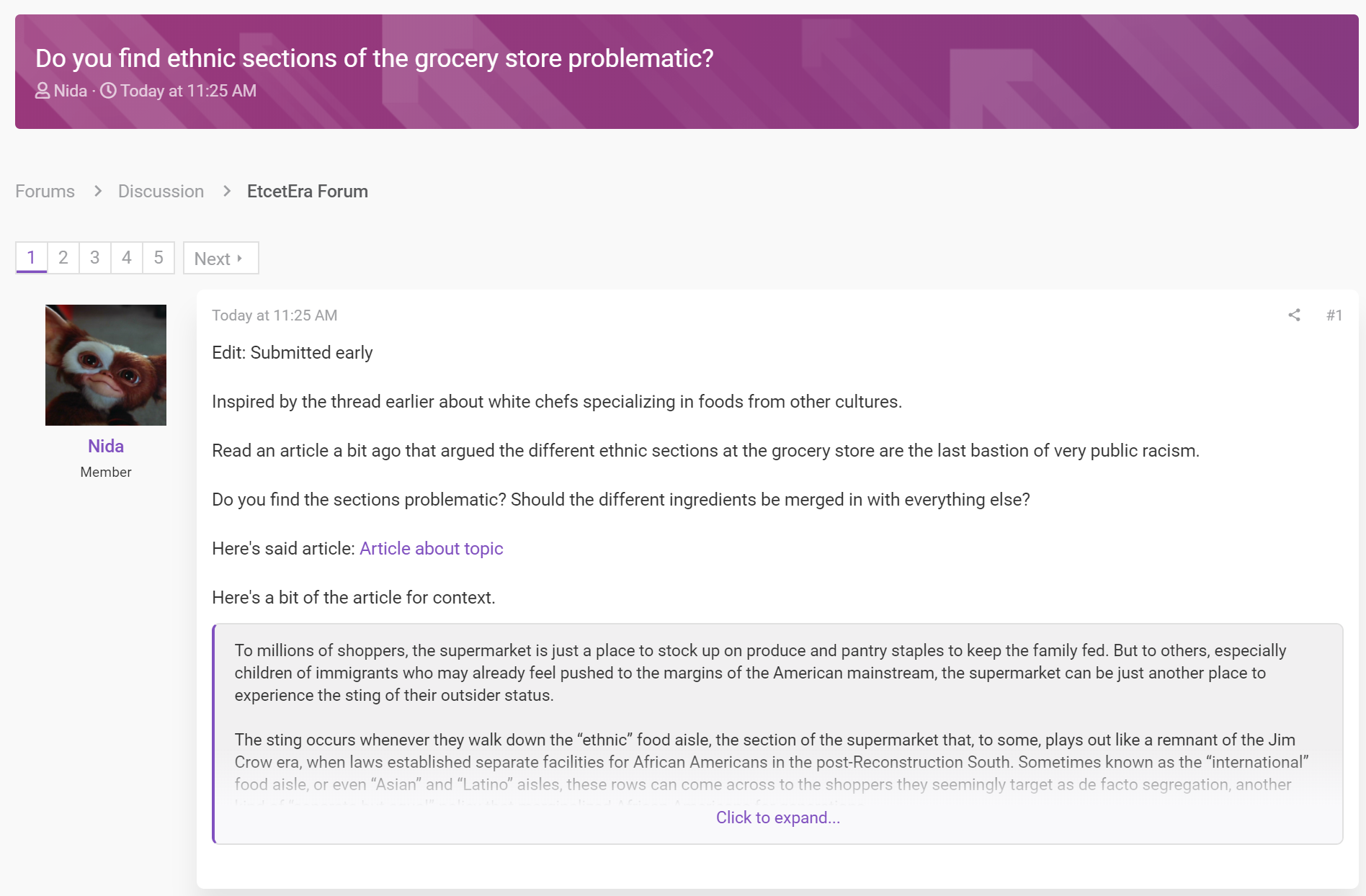This screenshot has width=1366, height=896.
Task: Go to the Discussion breadcrumb
Action: [x=161, y=191]
